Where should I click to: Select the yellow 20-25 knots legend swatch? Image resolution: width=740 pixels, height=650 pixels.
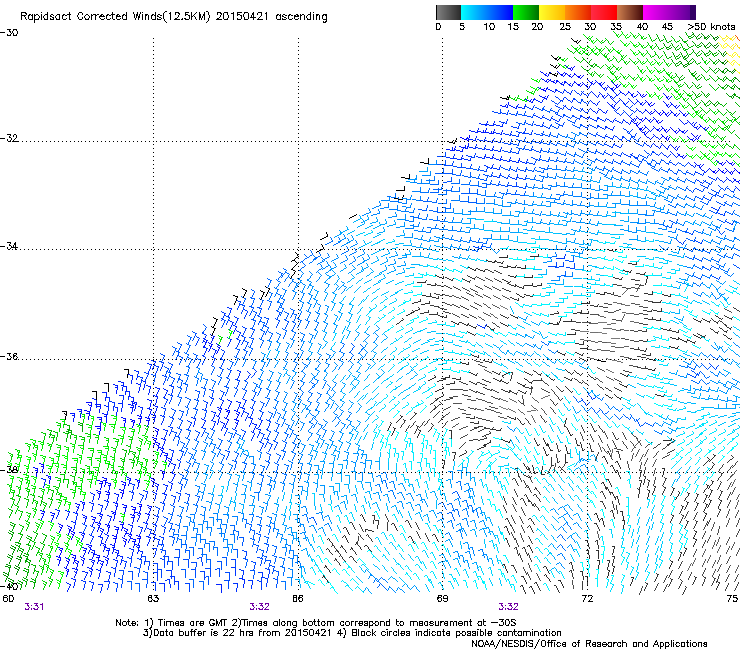552,12
